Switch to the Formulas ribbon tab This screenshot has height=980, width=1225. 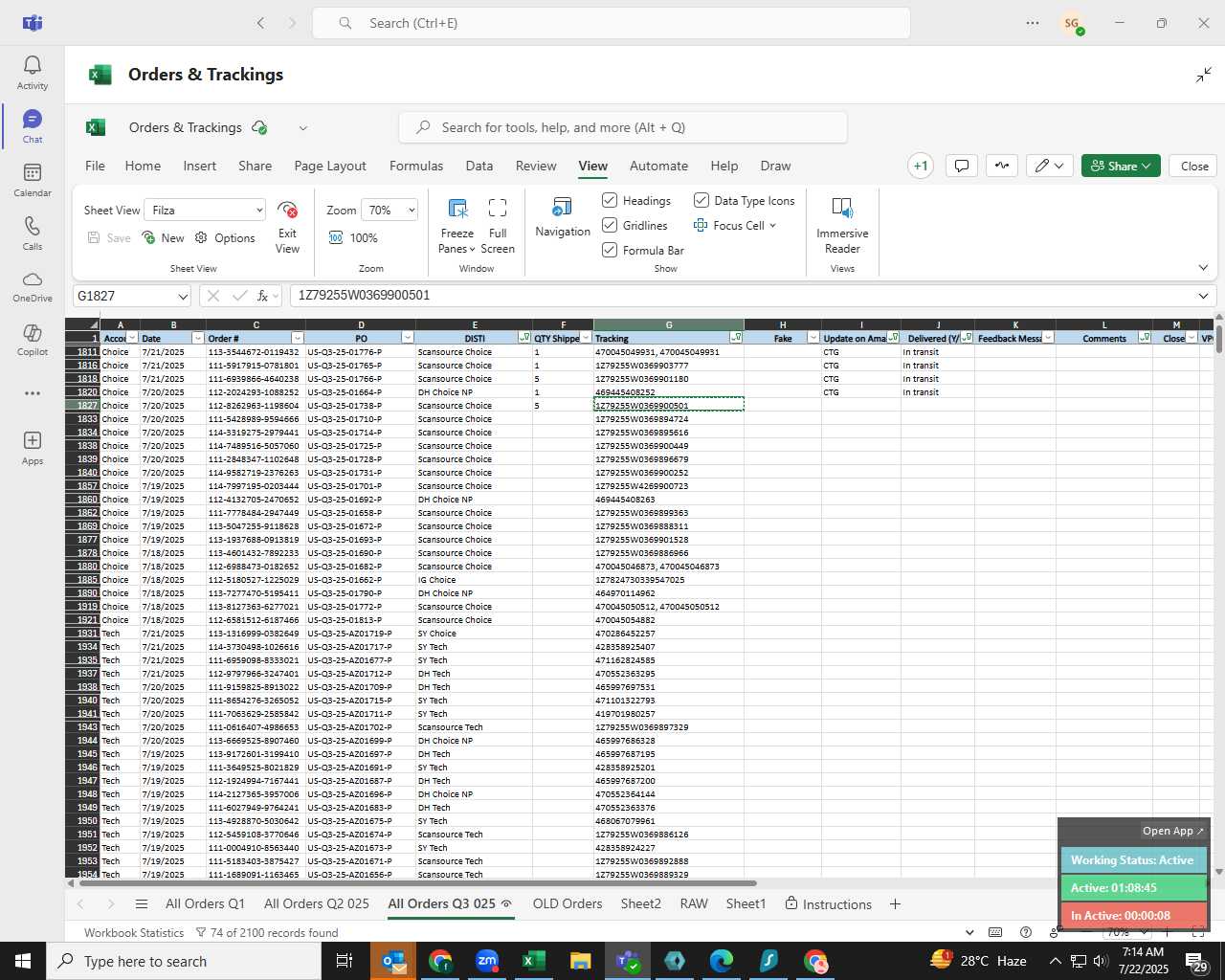(x=416, y=166)
